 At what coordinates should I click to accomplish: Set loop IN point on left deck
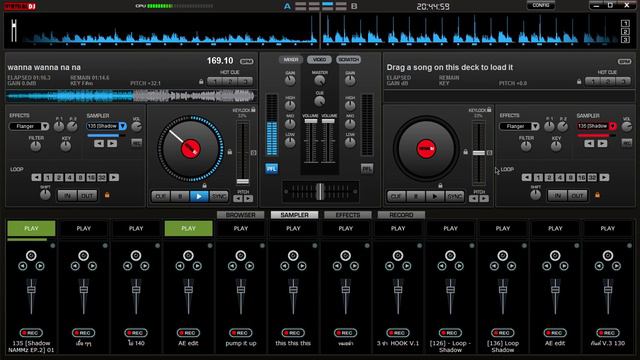(67, 196)
